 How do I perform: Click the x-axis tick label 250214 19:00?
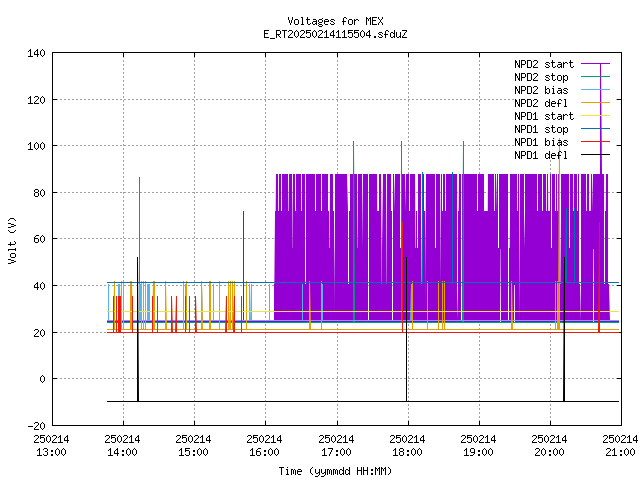click(478, 446)
